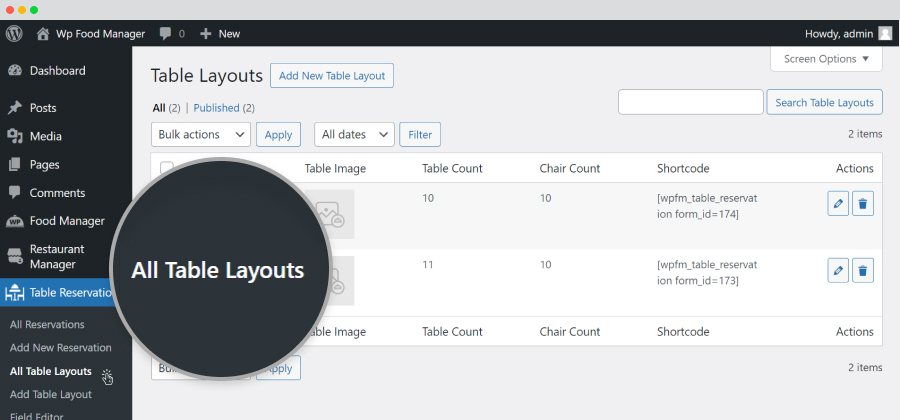The width and height of the screenshot is (900, 420).
Task: Edit the layout with form_id=173
Action: pyautogui.click(x=838, y=270)
